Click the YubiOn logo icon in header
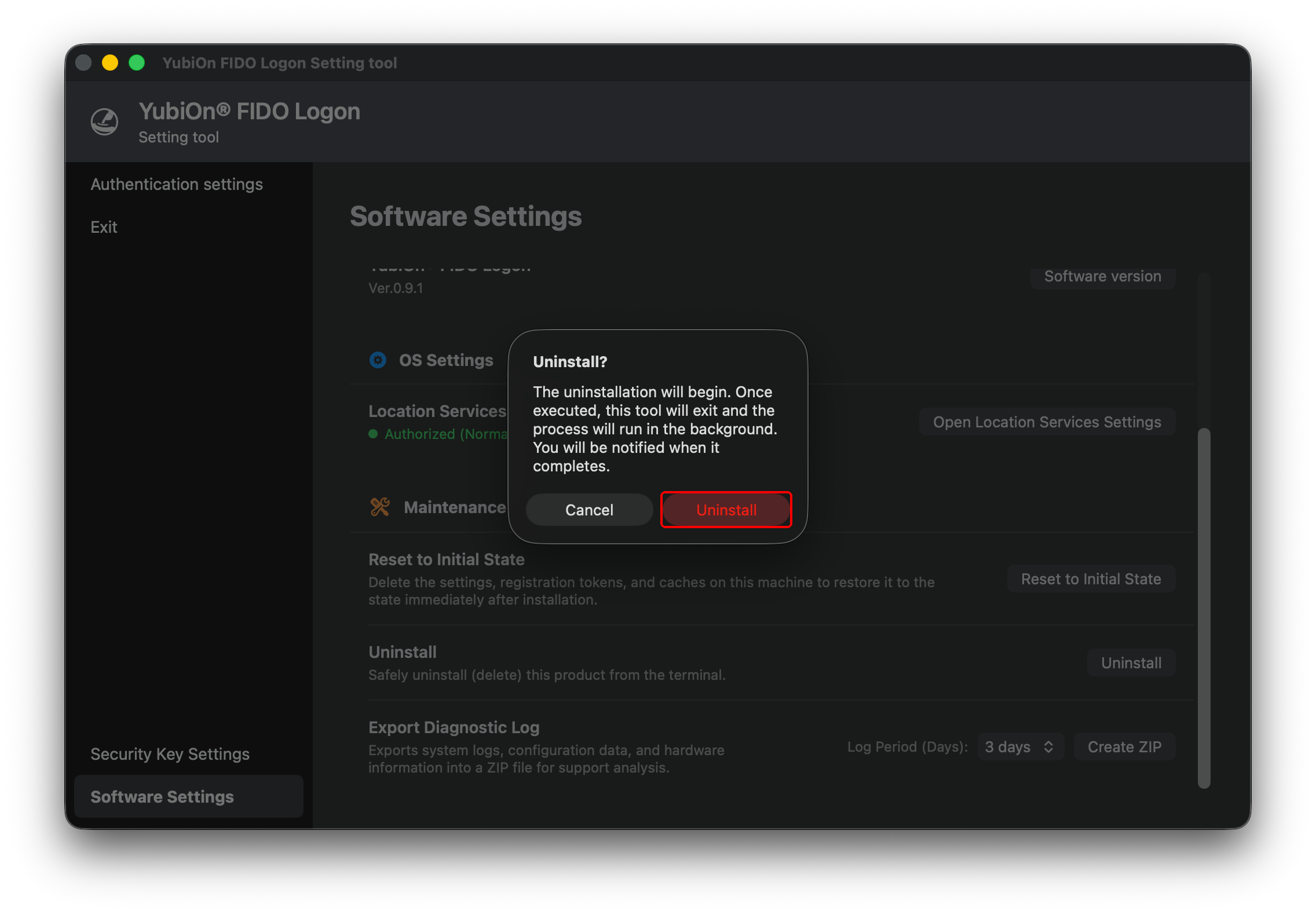This screenshot has width=1316, height=915. [x=105, y=122]
